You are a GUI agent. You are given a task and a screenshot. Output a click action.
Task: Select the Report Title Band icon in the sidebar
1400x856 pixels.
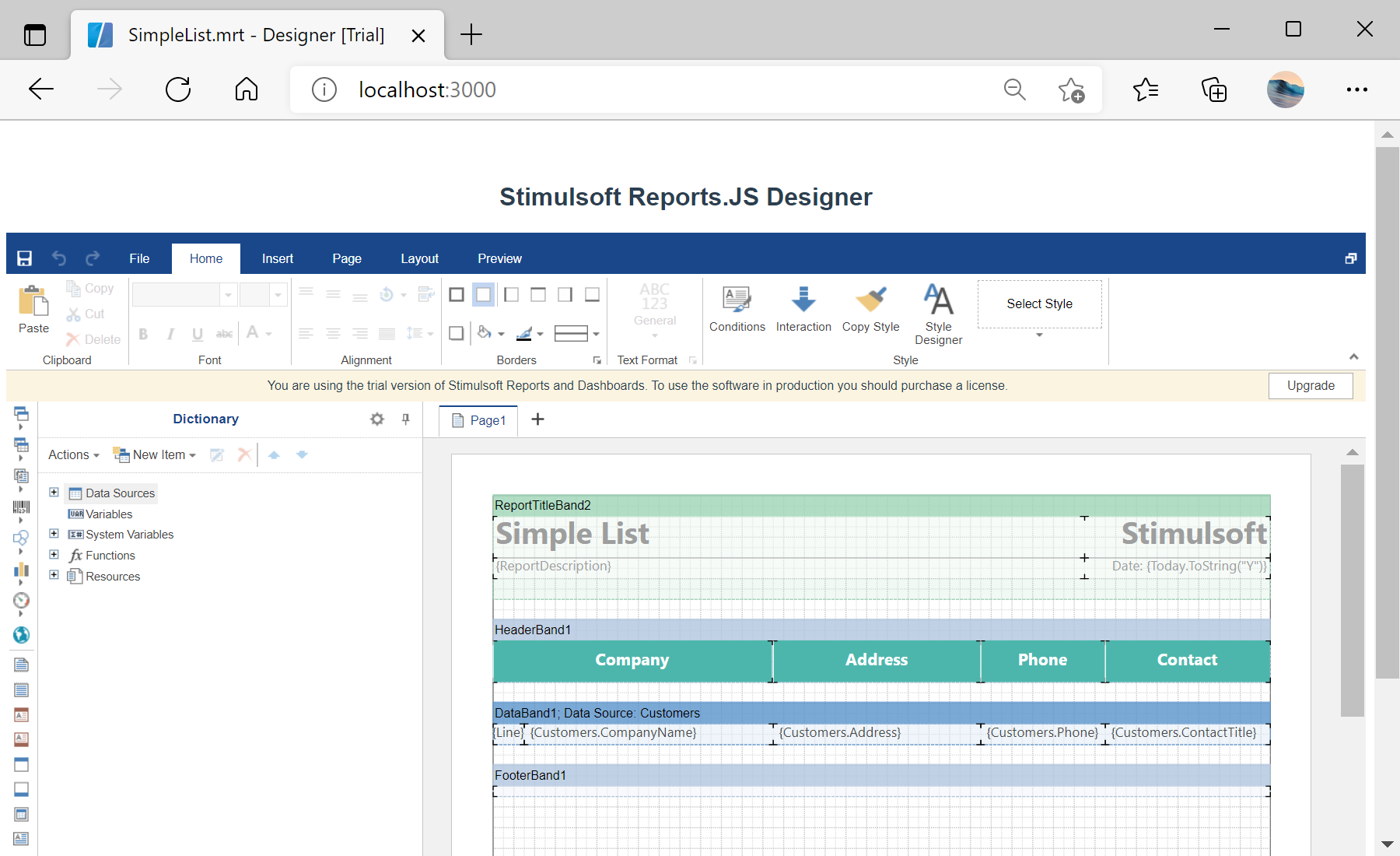pyautogui.click(x=21, y=665)
